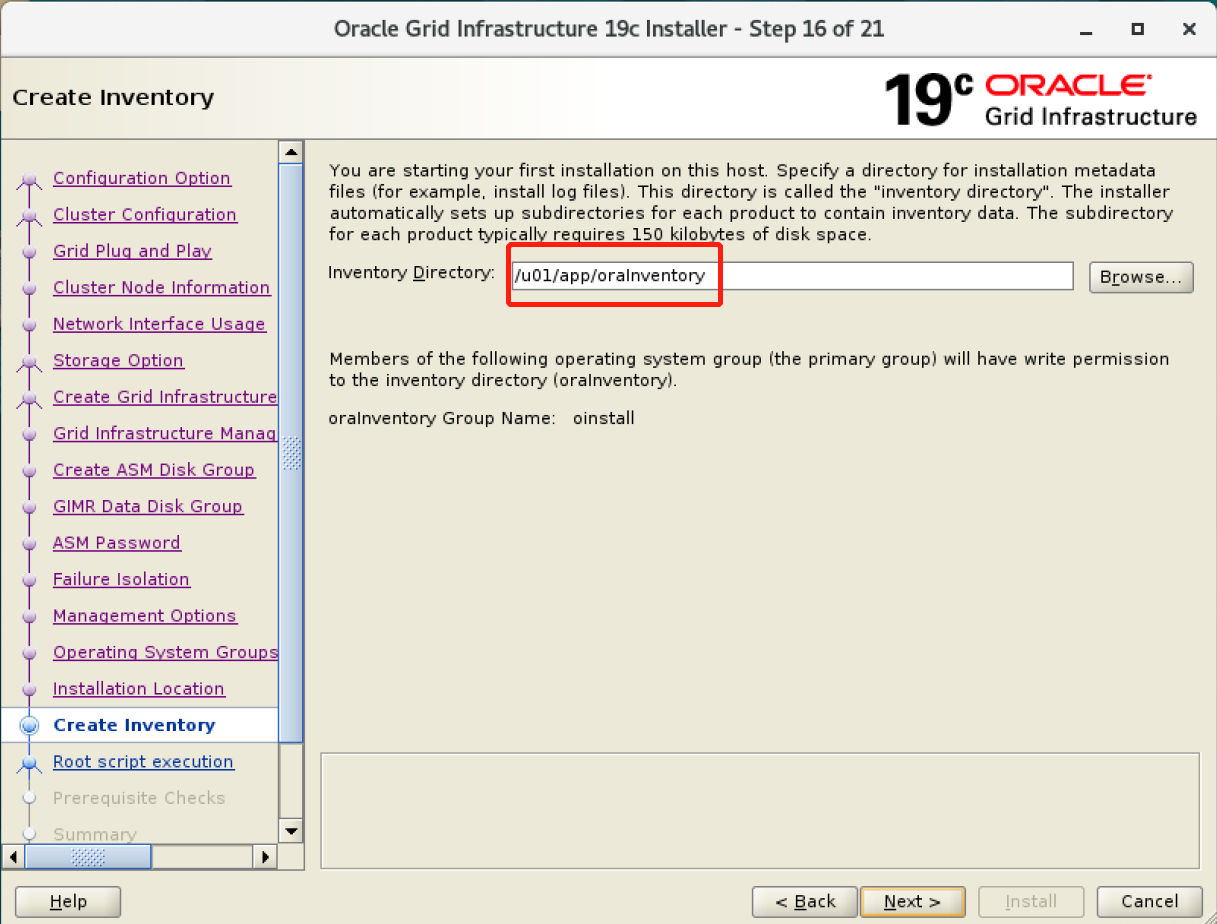Click the Failure Isolation step bullet

(x=30, y=581)
